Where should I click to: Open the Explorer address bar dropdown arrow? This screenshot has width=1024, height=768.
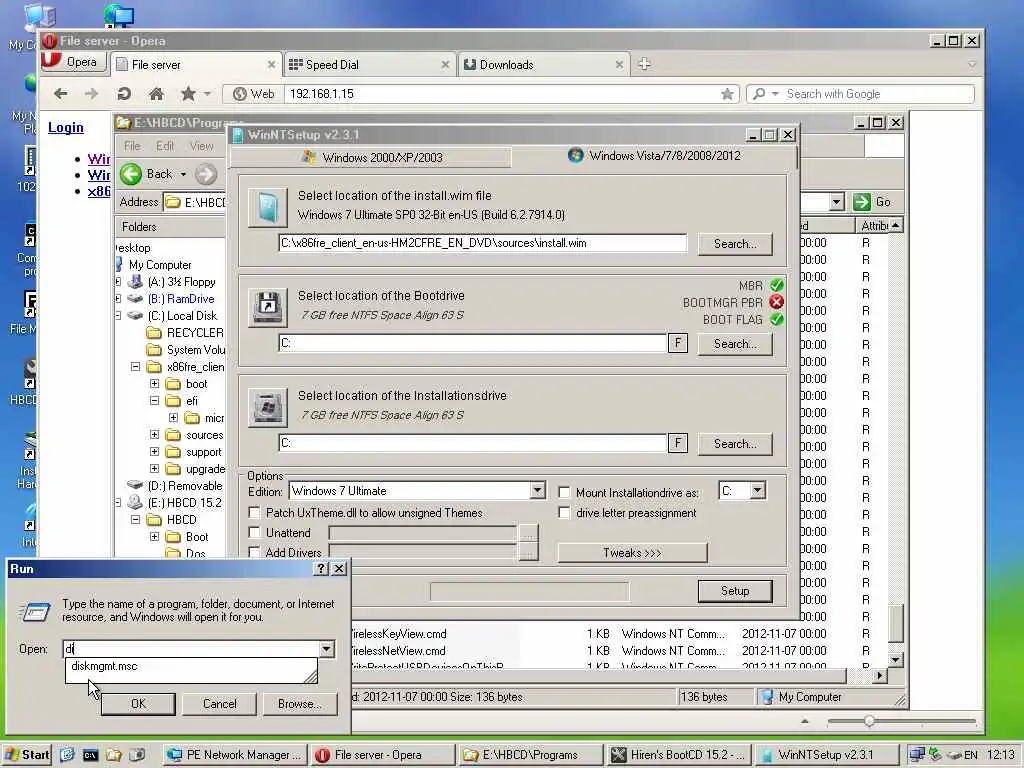tap(837, 202)
